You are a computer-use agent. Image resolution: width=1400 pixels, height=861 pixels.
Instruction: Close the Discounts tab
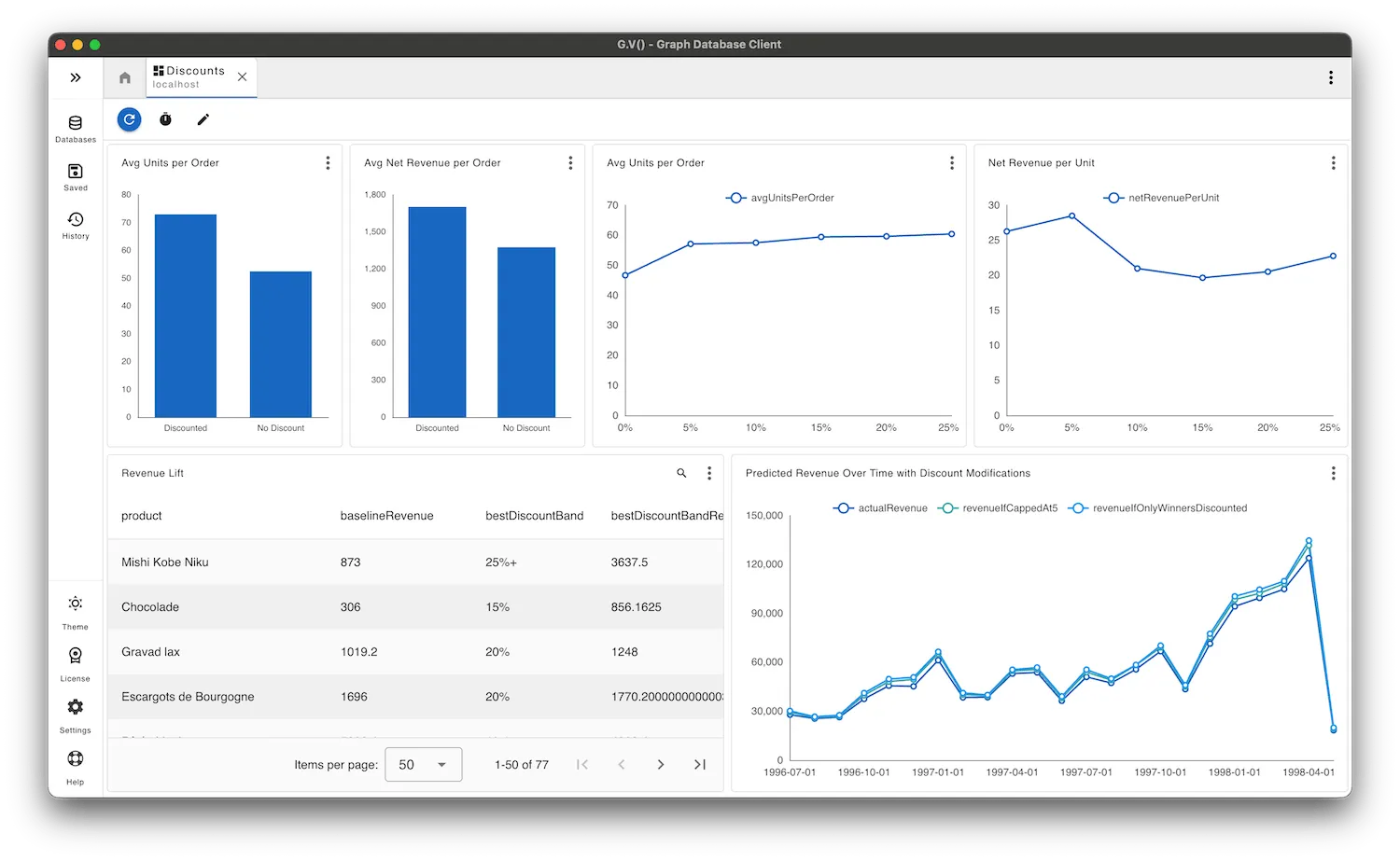(x=242, y=77)
